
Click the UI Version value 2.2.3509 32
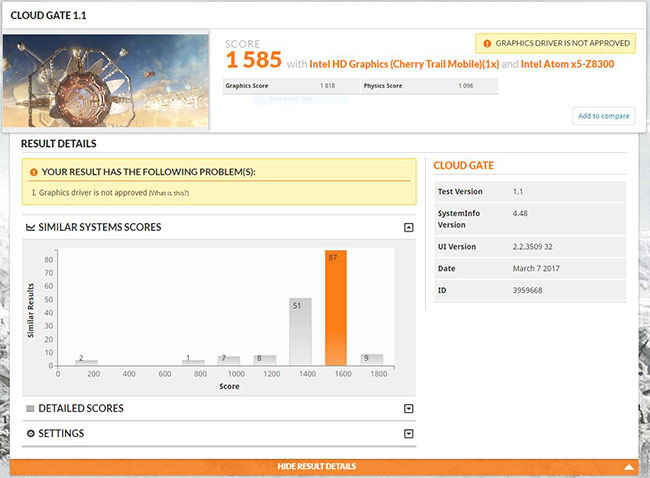[x=532, y=247]
